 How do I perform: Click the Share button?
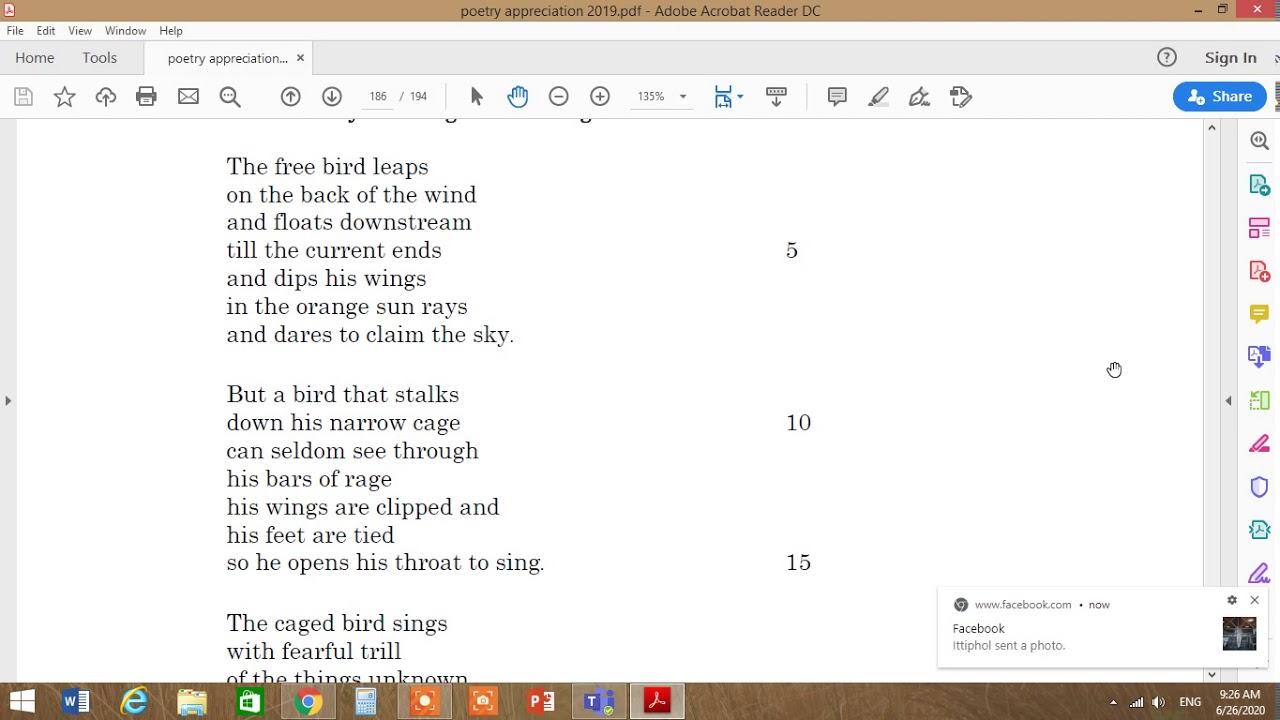[x=1220, y=97]
